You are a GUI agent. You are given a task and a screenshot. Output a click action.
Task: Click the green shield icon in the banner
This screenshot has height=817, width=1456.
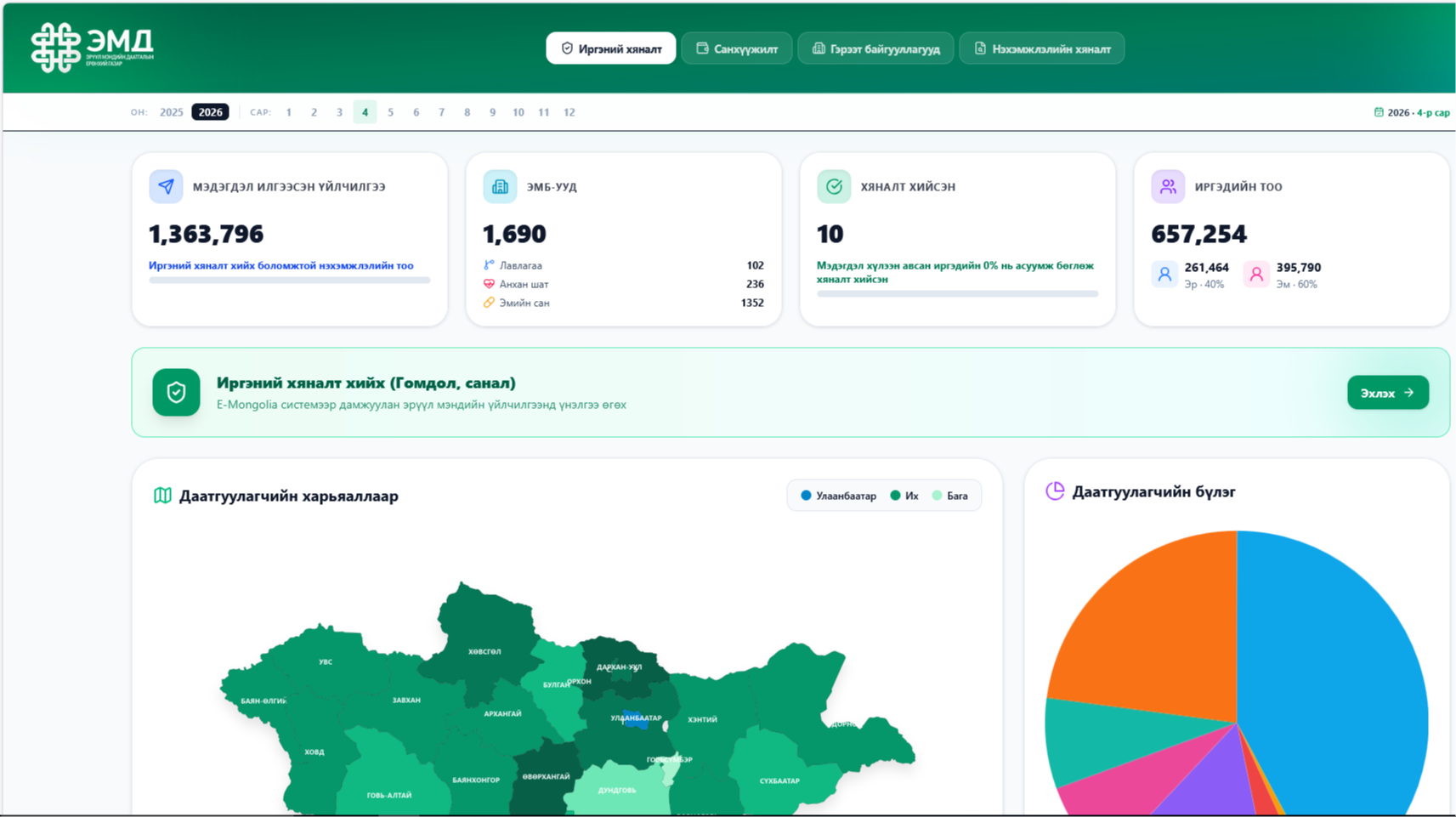click(176, 392)
